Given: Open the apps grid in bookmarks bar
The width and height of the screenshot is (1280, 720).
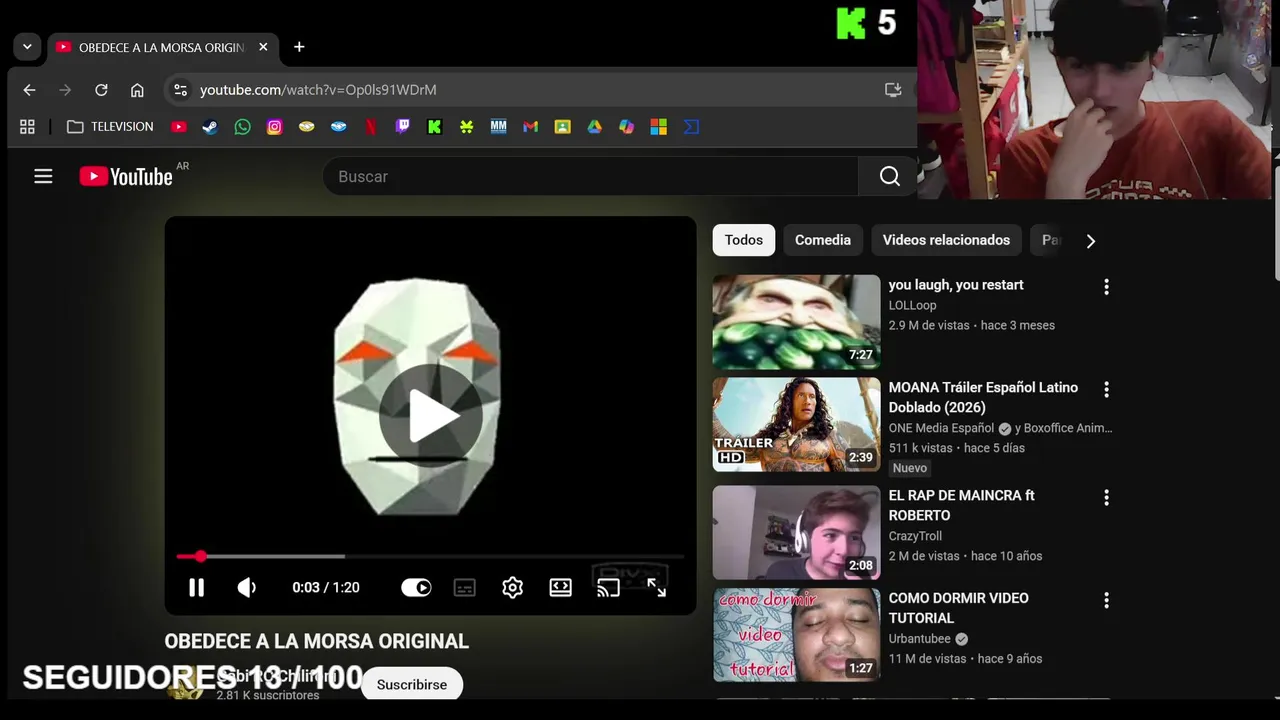Looking at the screenshot, I should tap(27, 127).
